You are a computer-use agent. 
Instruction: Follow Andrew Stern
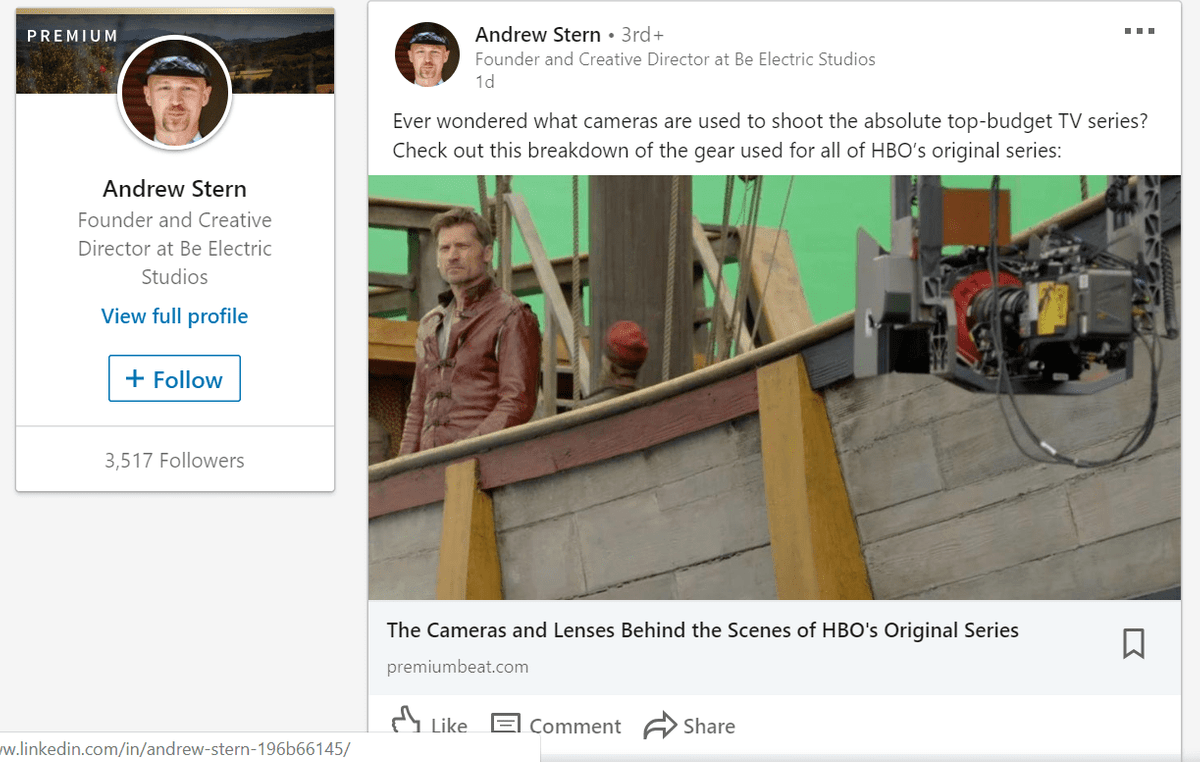coord(174,379)
